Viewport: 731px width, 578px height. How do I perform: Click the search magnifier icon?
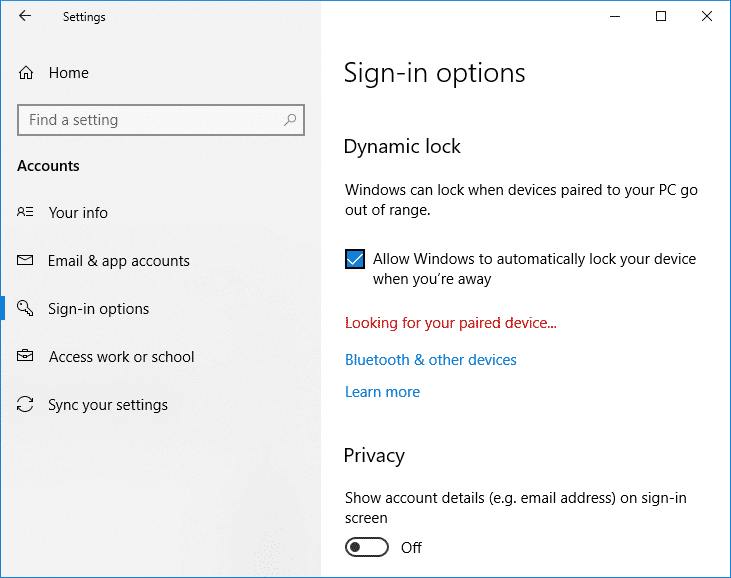[x=290, y=120]
